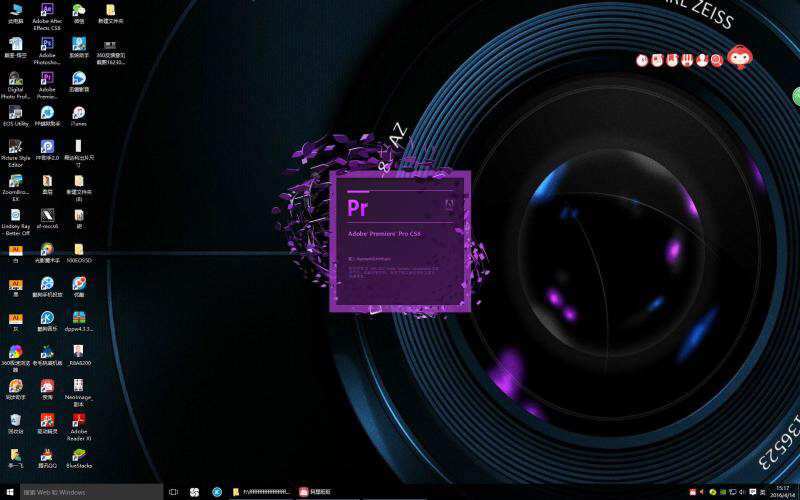Select the QQ penguin desktop shortcut
The height and width of the screenshot is (500, 800).
coord(47,458)
